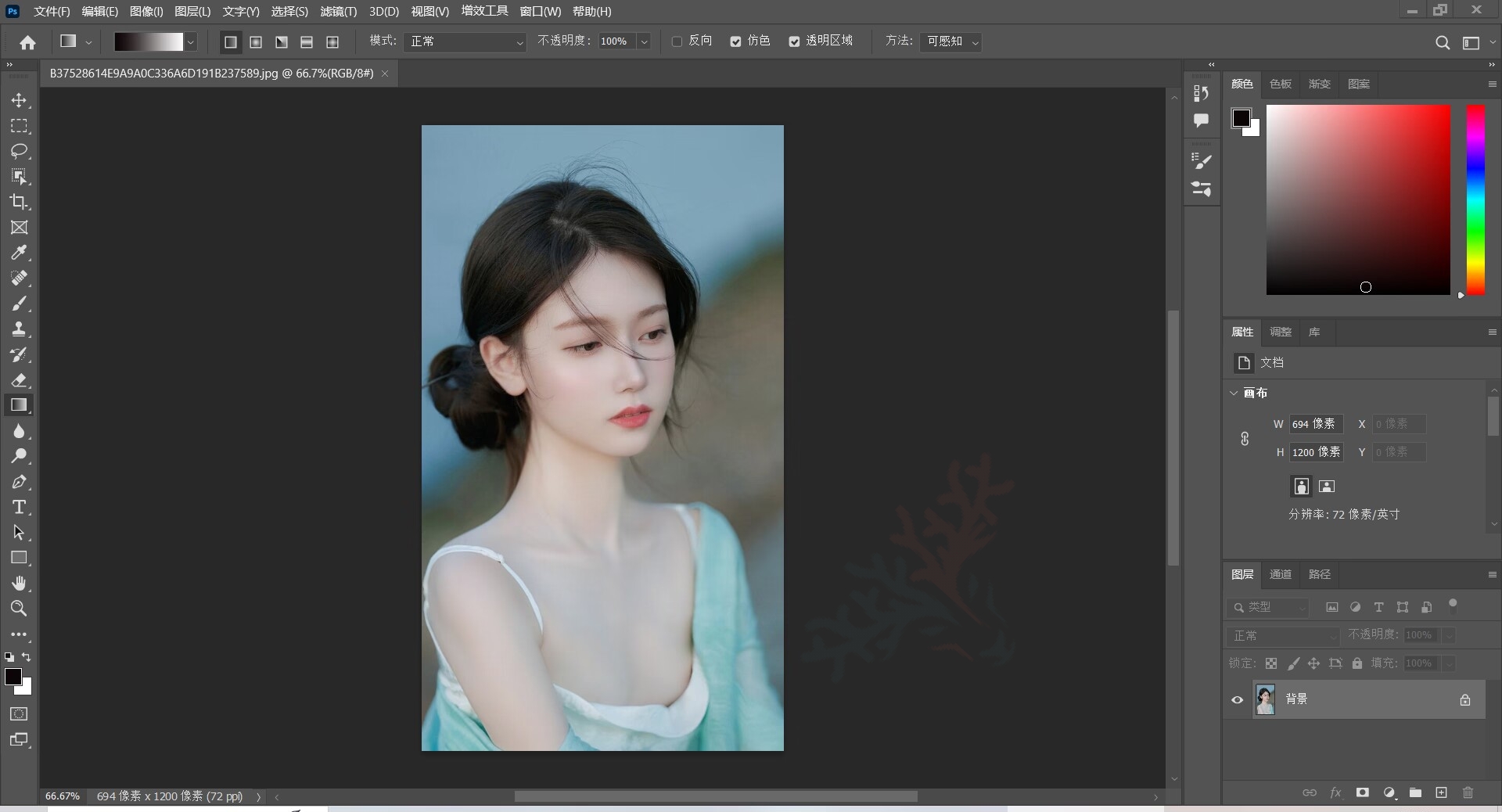Select the Zoom tool
Viewport: 1502px width, 812px height.
coord(19,609)
